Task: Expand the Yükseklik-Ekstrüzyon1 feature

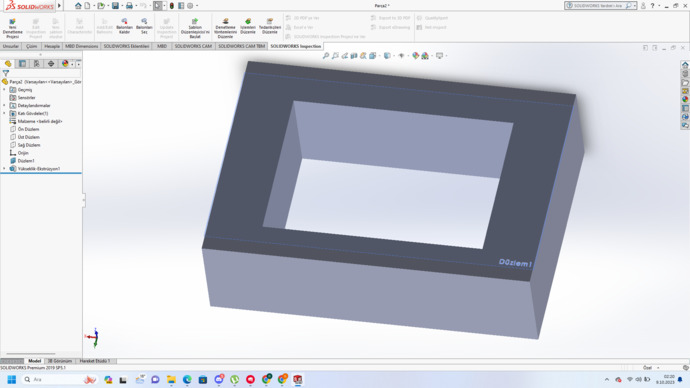Action: click(4, 169)
